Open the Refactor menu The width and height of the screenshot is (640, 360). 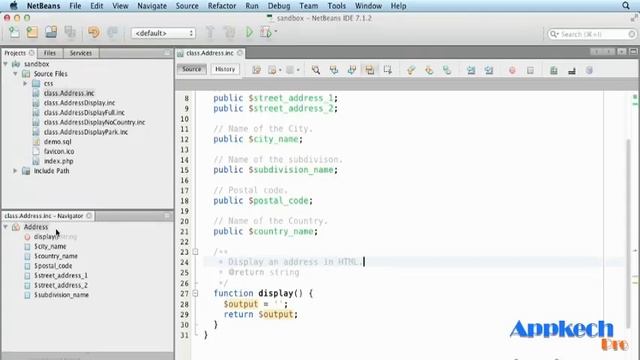click(222, 6)
